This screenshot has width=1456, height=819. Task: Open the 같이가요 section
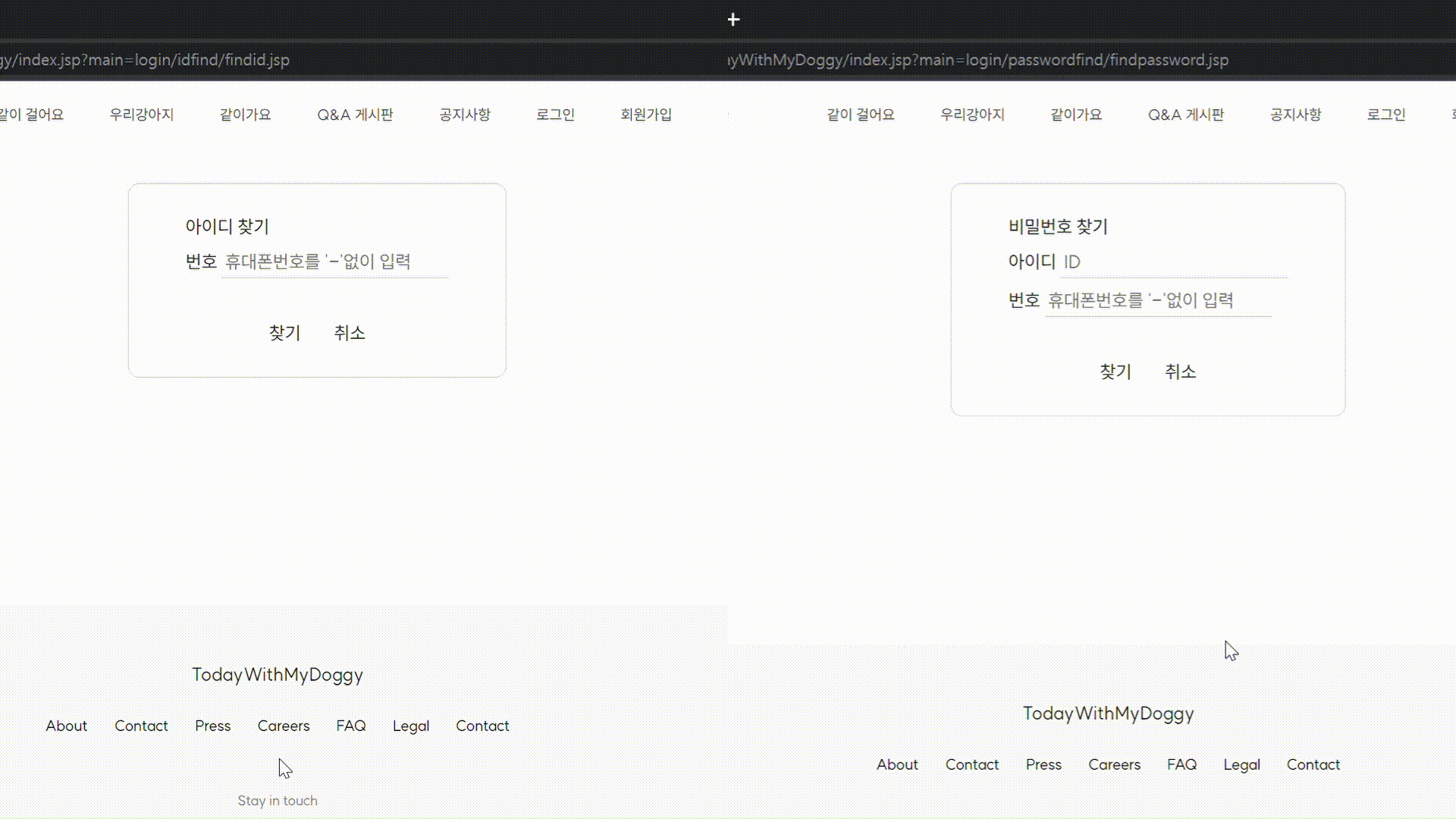click(244, 115)
